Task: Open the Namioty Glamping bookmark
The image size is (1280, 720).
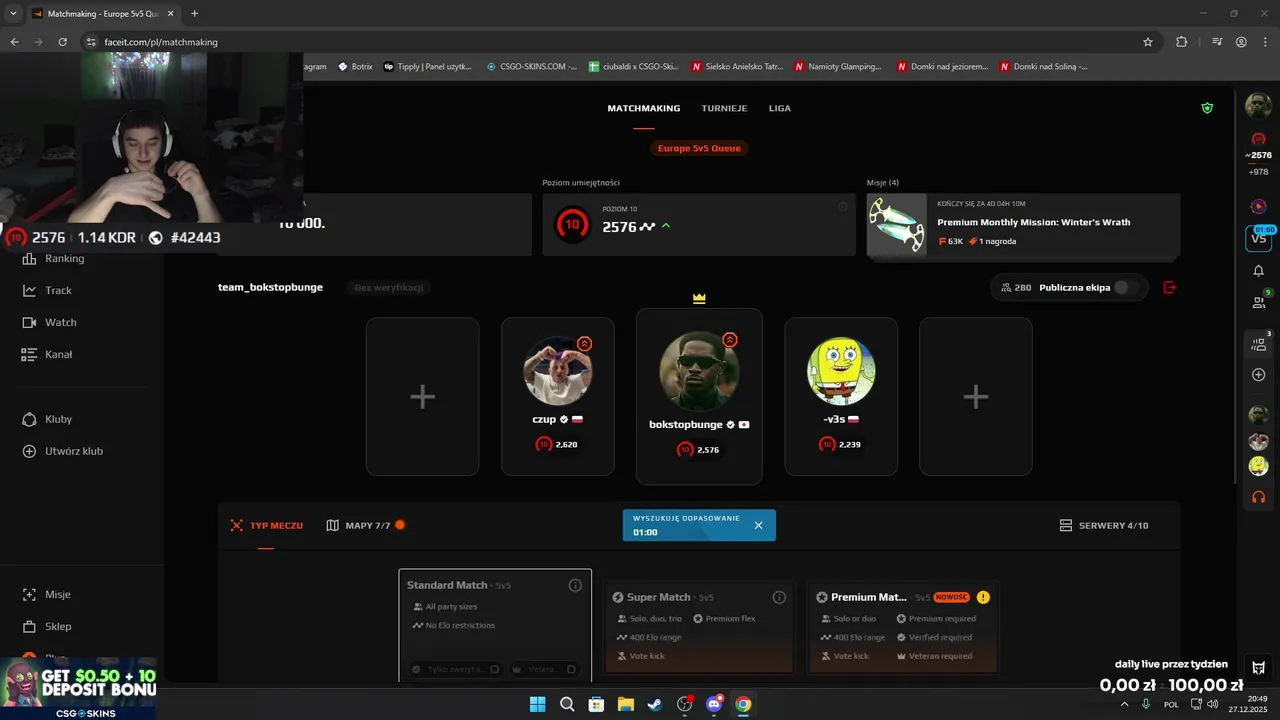Action: pos(838,67)
